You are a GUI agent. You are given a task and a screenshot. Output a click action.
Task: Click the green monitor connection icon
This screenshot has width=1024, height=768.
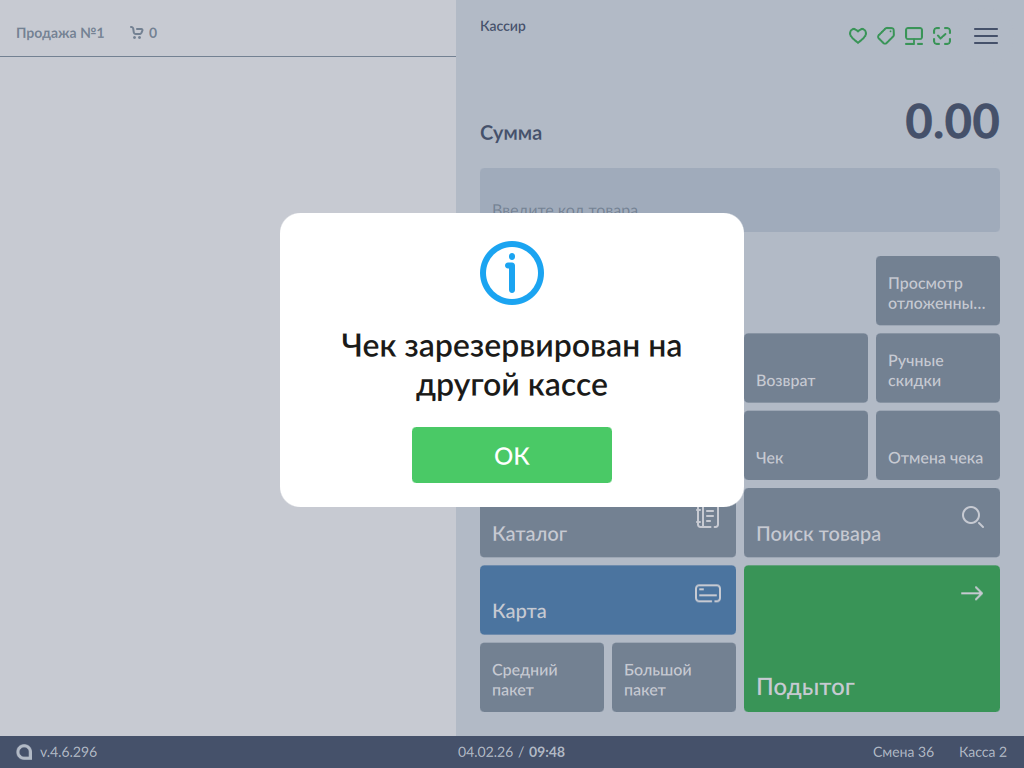913,36
